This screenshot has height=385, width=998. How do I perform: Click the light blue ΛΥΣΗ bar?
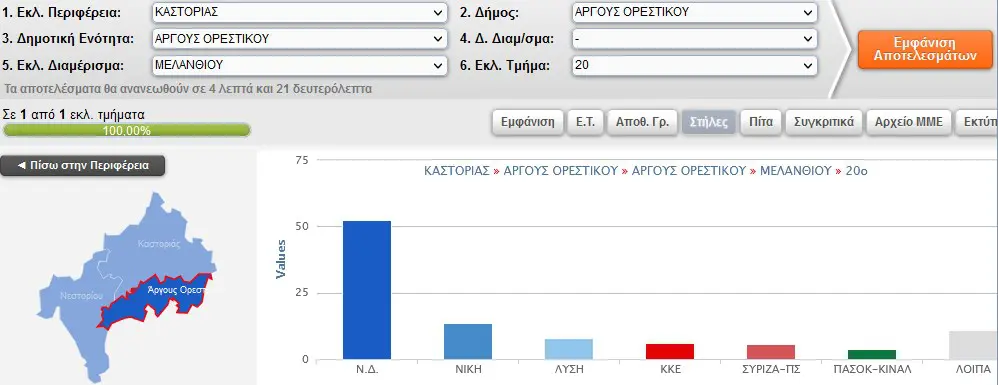569,349
